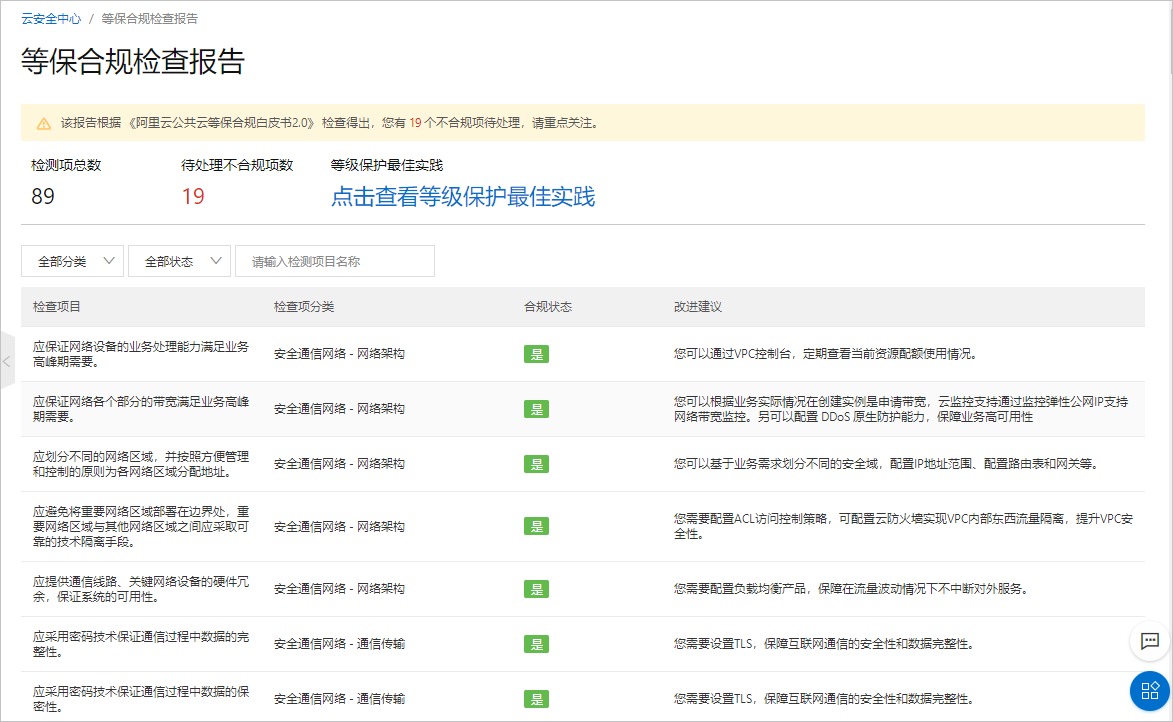Click the warning triangle icon in banner
This screenshot has height=722, width=1173.
44,123
